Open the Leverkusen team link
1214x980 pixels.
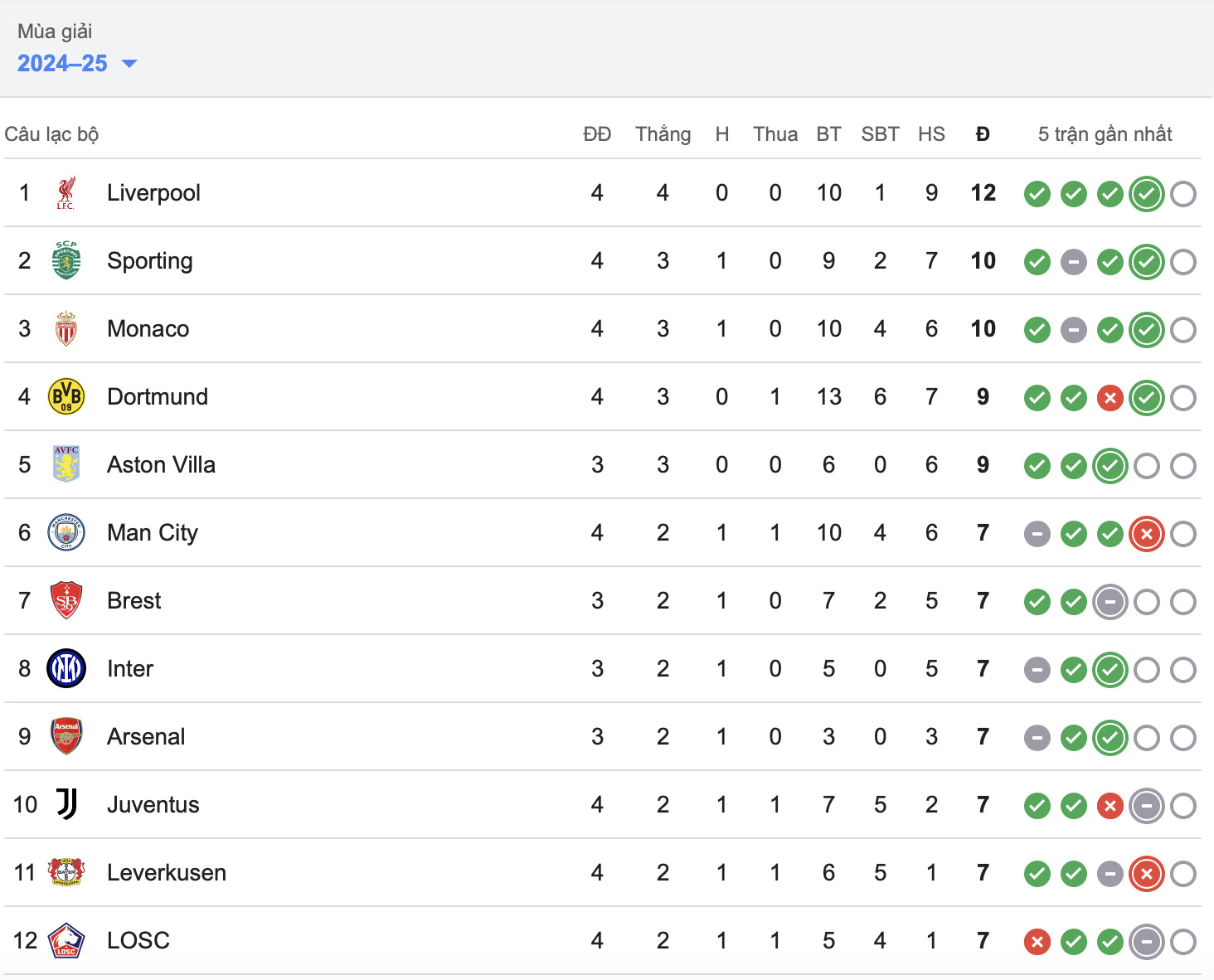tap(167, 873)
